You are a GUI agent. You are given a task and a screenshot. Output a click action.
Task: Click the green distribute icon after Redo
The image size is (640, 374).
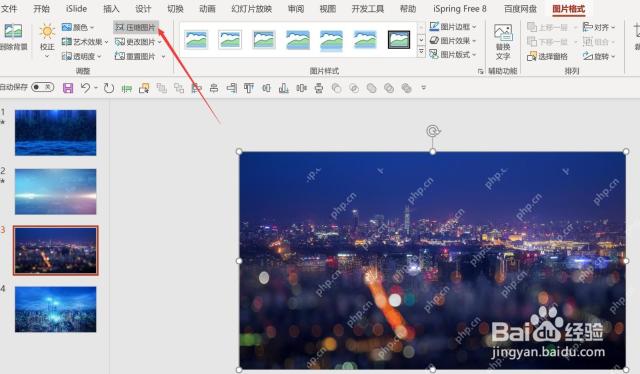(127, 88)
